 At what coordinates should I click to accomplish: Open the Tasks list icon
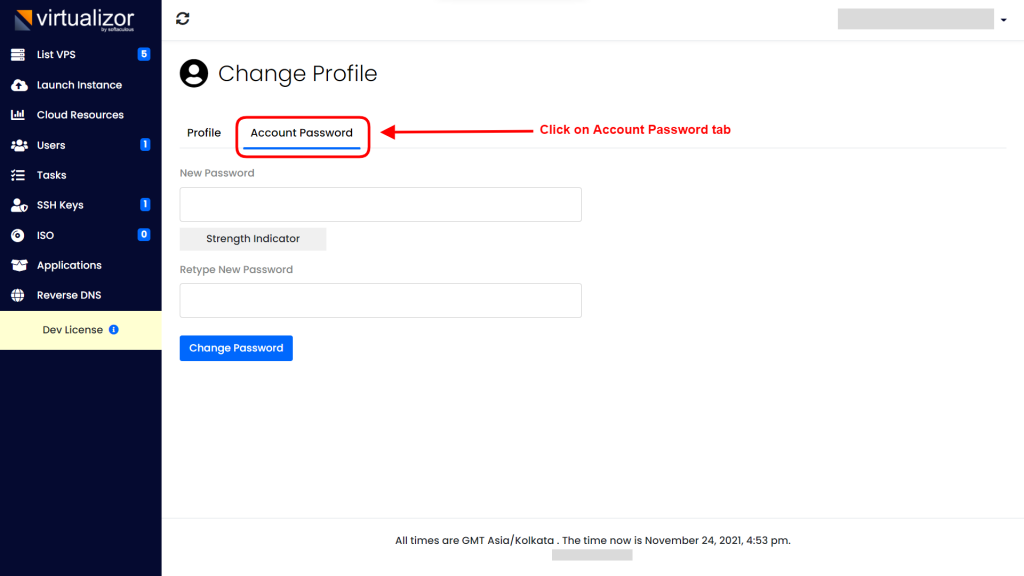[x=18, y=175]
